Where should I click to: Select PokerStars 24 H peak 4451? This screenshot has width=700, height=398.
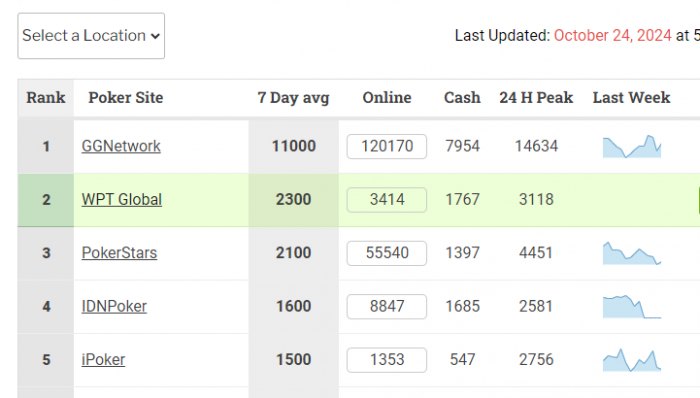click(x=536, y=253)
